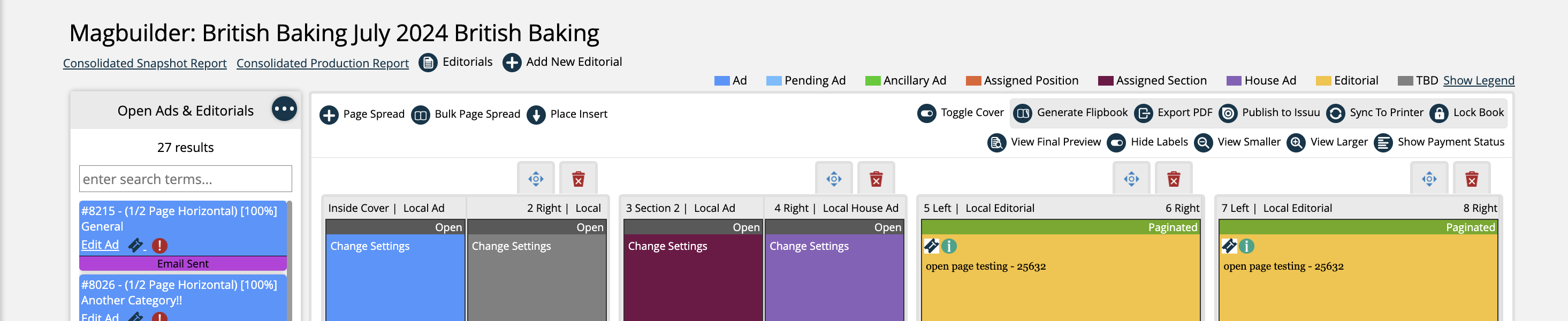Screen dimensions: 1568x321
Task: Click the gray TBD legend swatch
Action: [1405, 81]
